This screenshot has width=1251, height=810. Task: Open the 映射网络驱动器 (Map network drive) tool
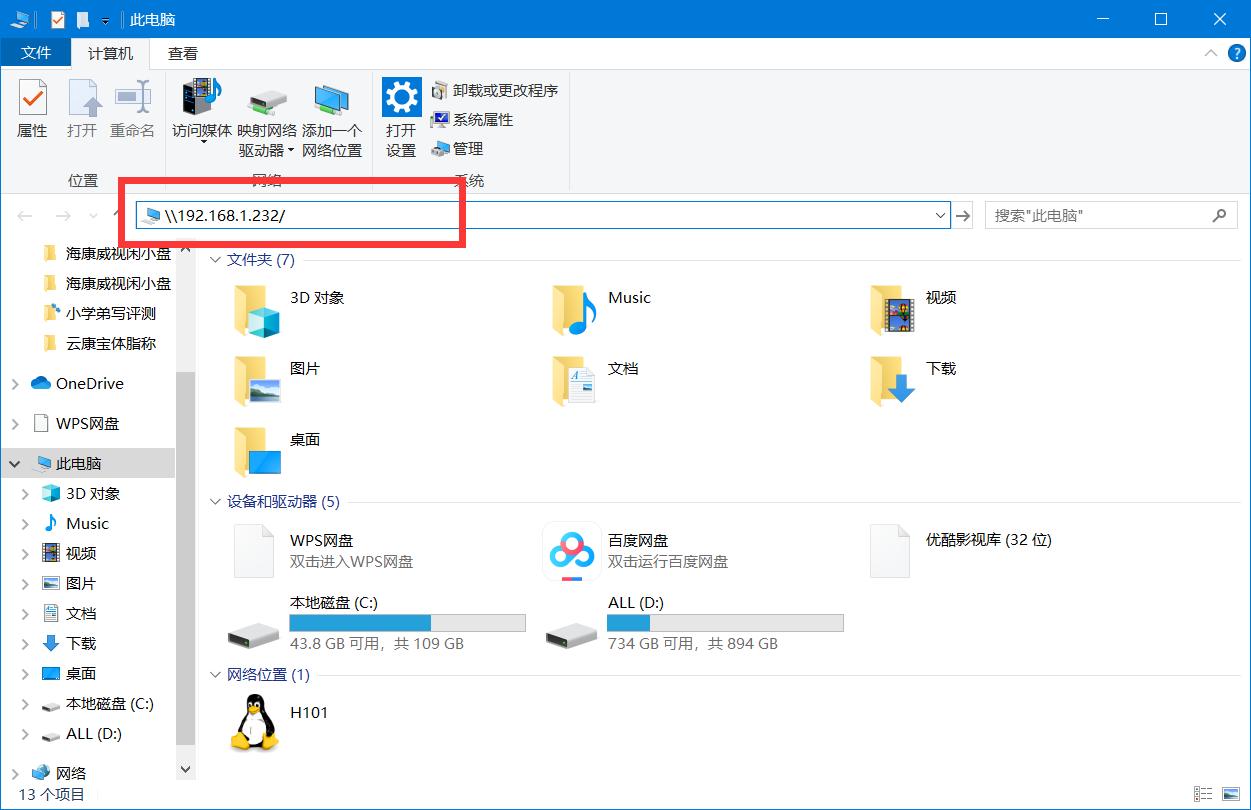pos(265,117)
